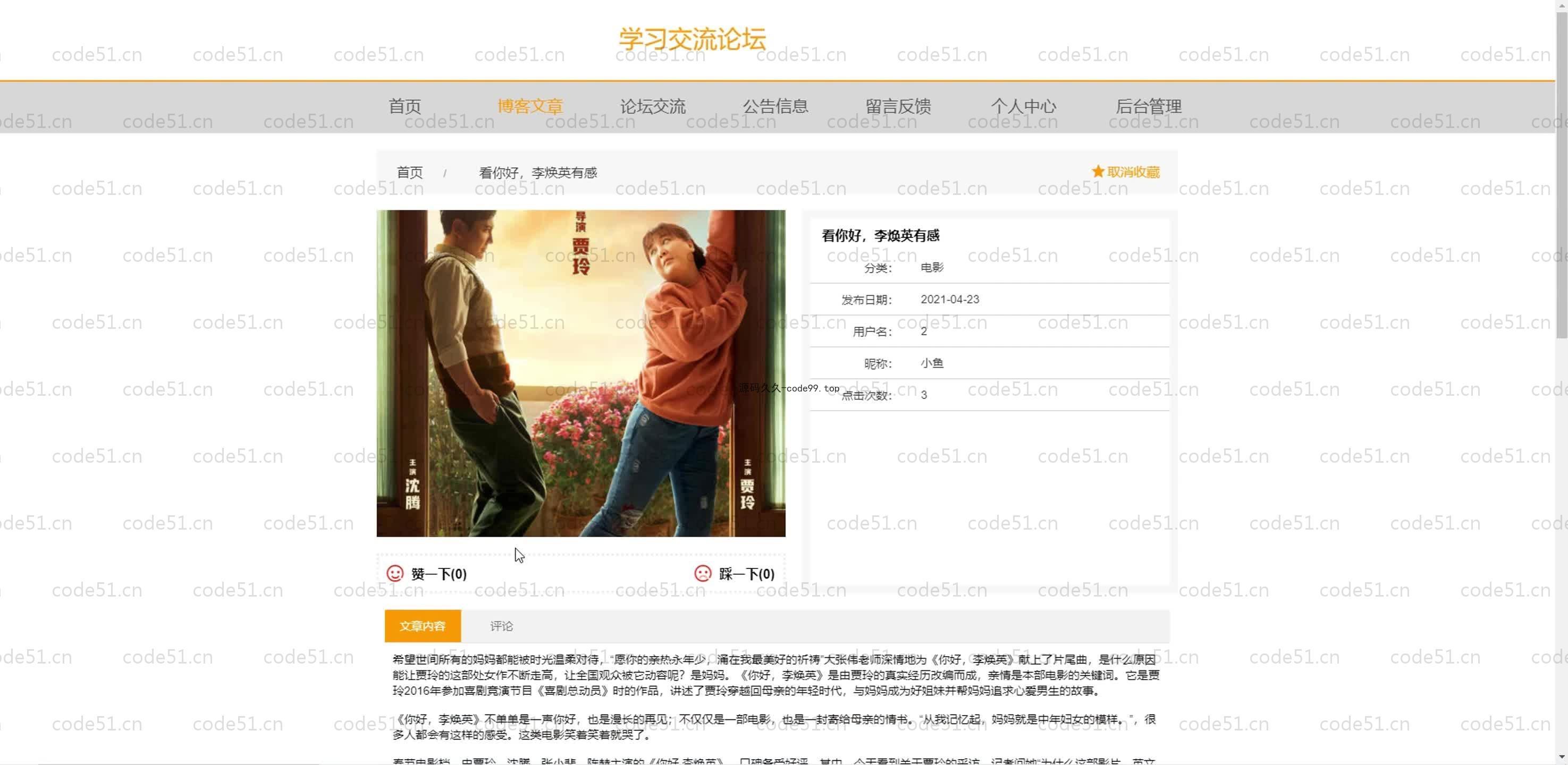Click the smiley face like icon

[395, 573]
